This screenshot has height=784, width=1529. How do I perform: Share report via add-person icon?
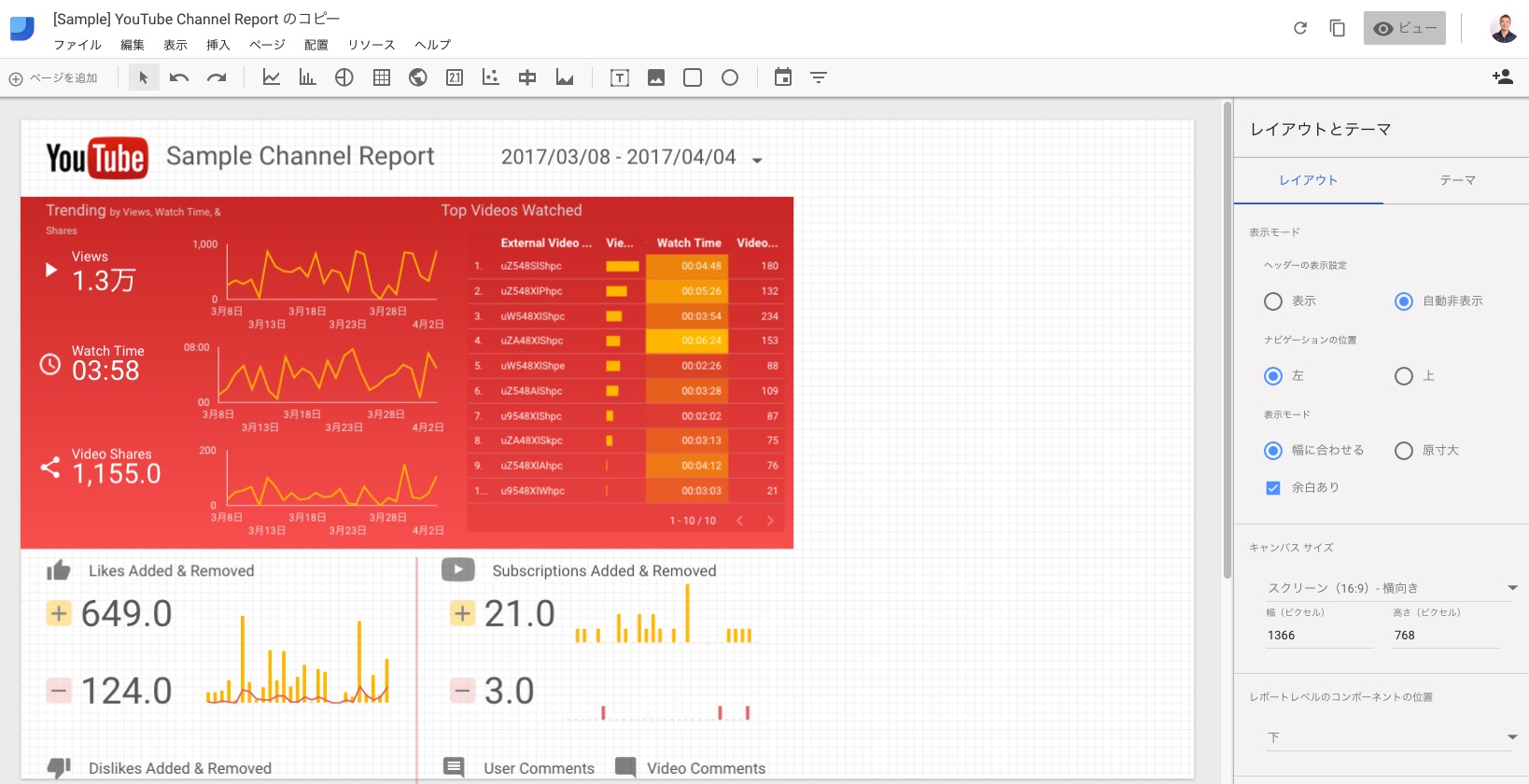(x=1503, y=77)
